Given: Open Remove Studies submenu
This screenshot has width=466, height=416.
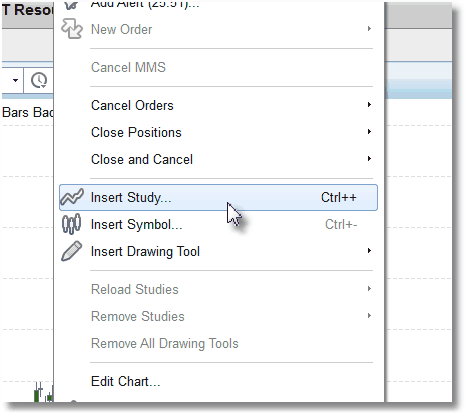Looking at the screenshot, I should click(x=218, y=316).
